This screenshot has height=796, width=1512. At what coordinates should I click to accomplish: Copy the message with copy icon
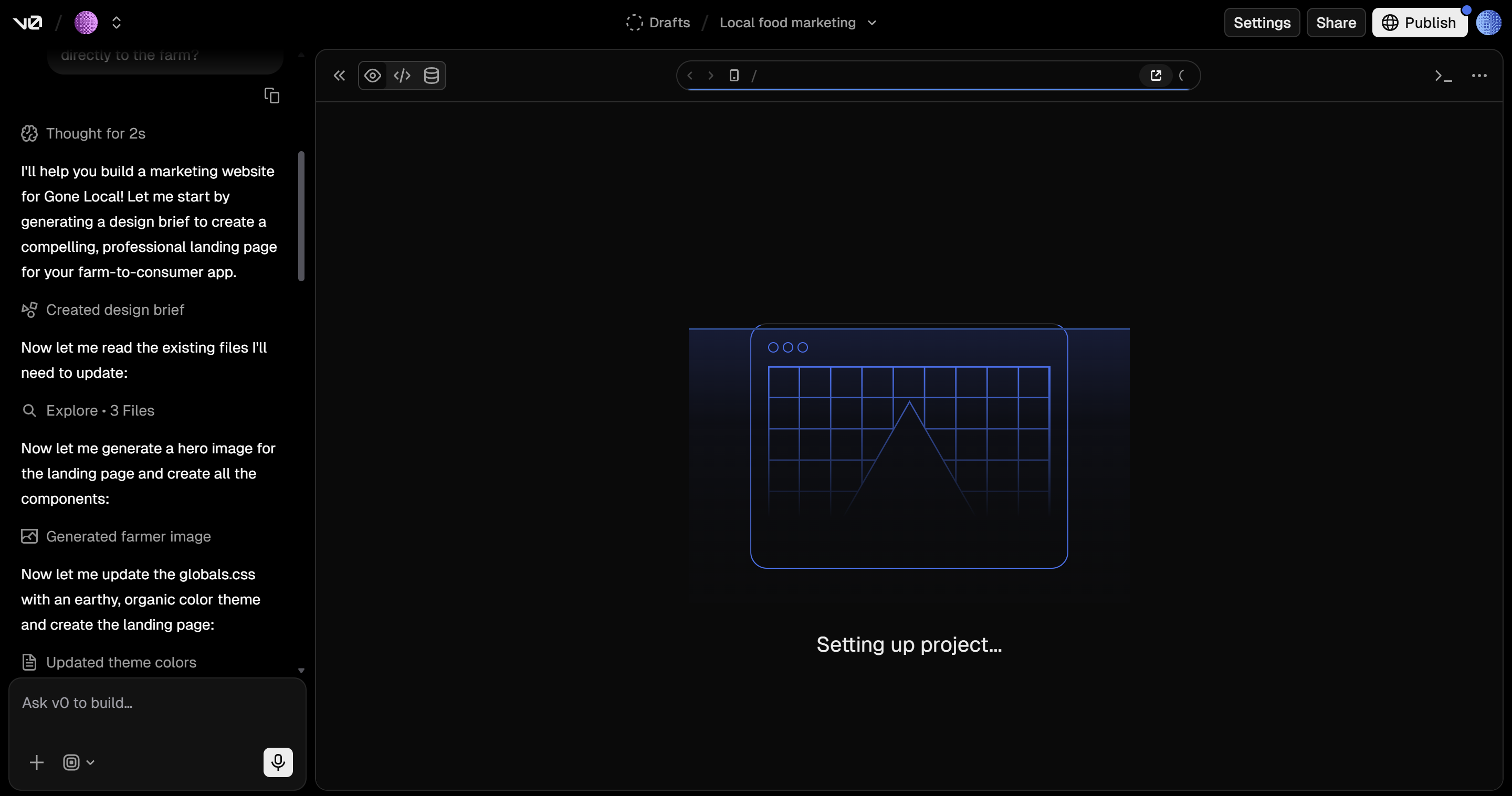click(x=272, y=95)
